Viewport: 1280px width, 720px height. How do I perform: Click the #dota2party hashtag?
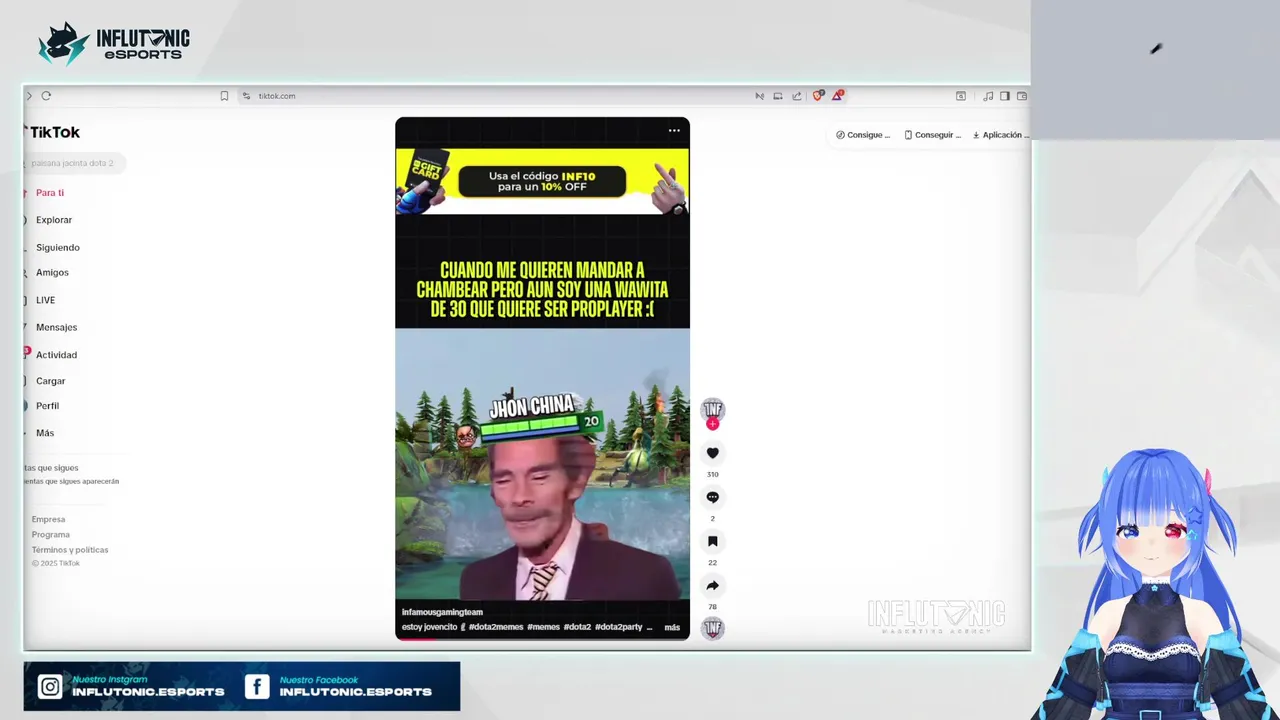(x=618, y=627)
